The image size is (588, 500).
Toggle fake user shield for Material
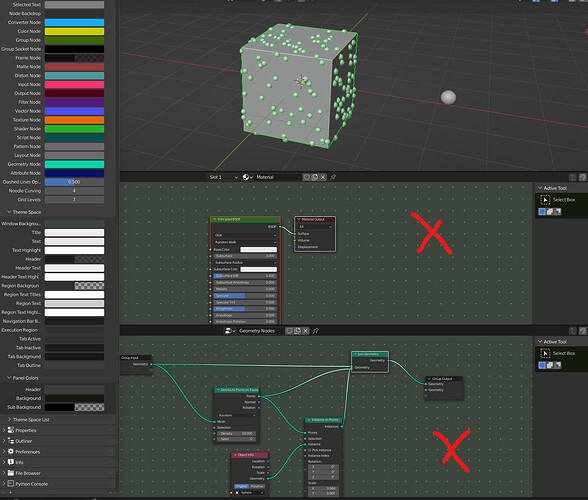[306, 177]
